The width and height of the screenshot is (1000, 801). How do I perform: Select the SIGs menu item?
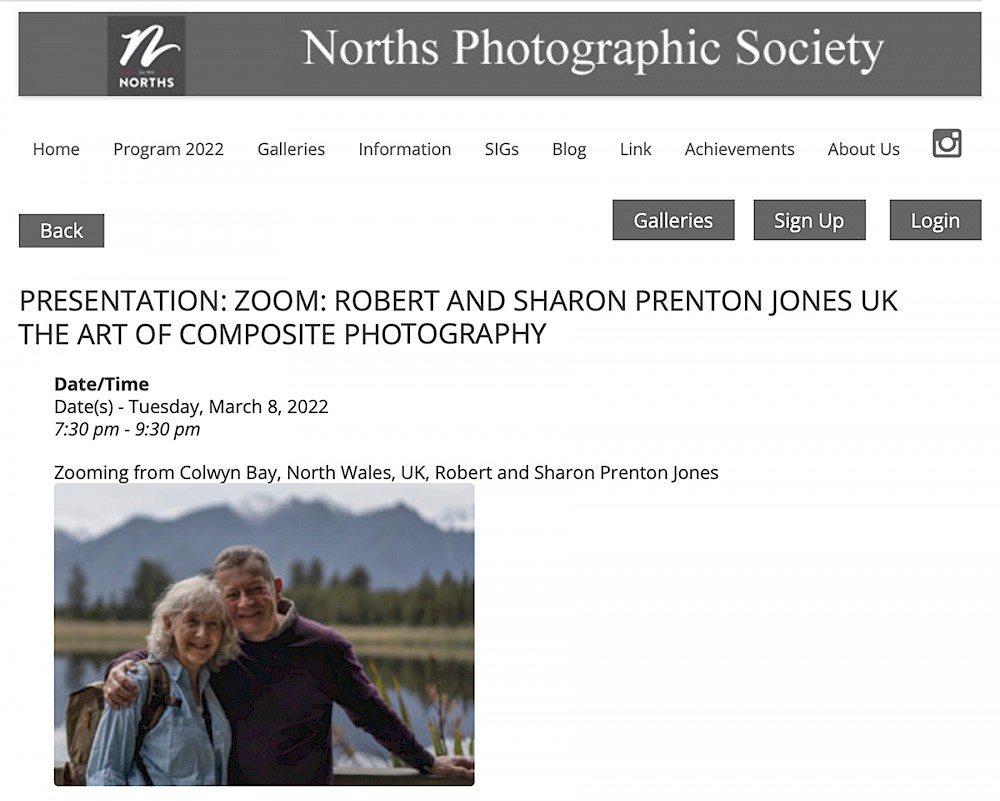pos(501,149)
